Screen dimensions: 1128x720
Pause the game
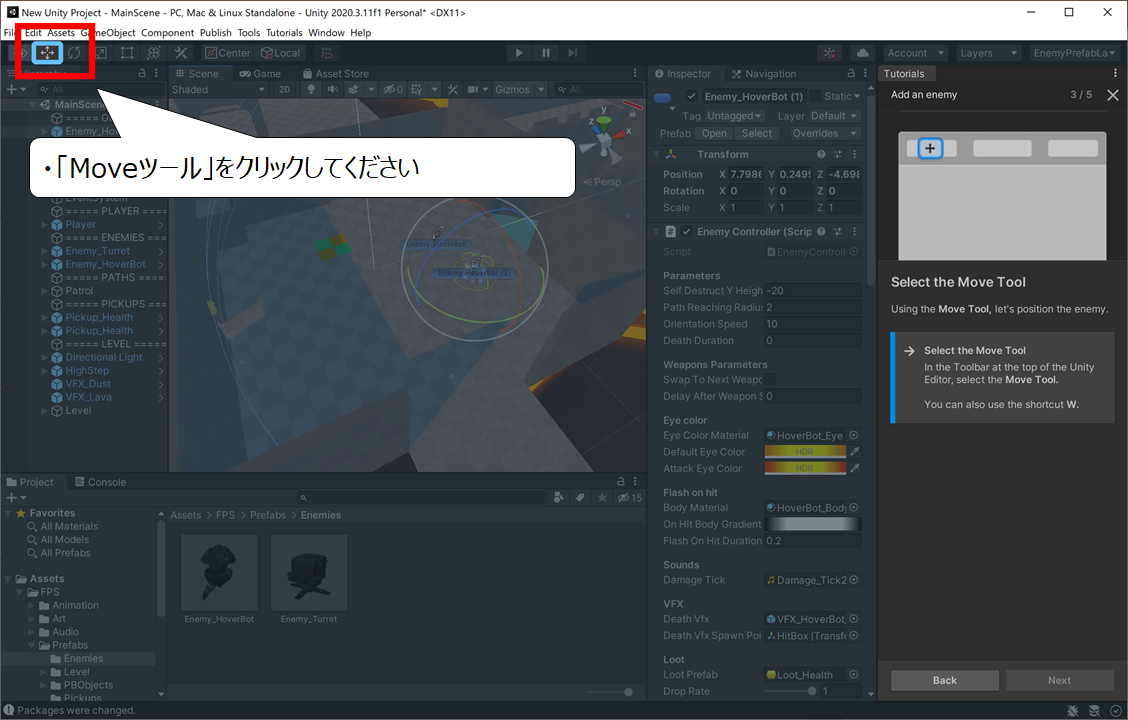pyautogui.click(x=546, y=53)
